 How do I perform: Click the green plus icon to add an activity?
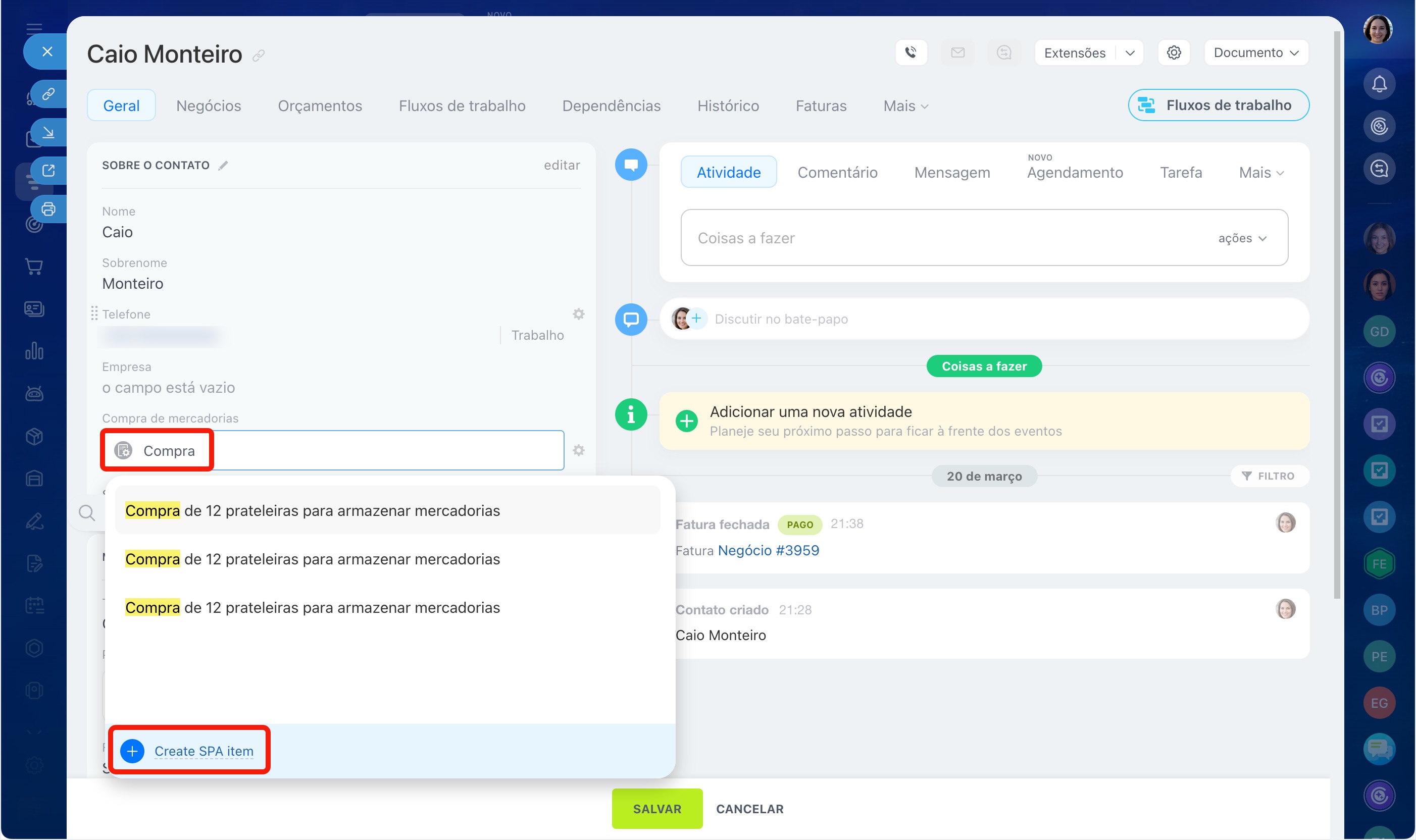tap(687, 421)
